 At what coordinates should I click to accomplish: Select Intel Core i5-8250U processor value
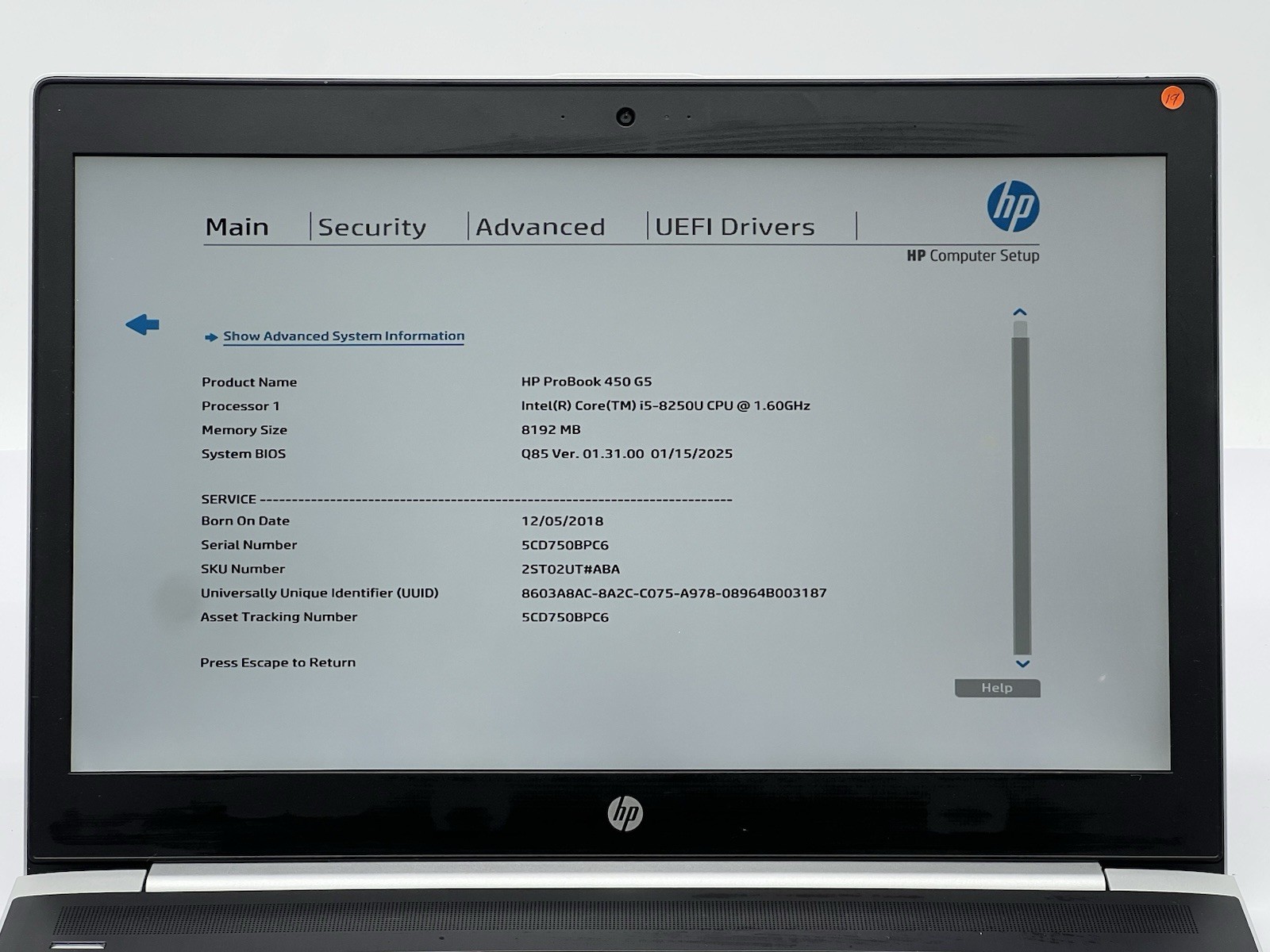[665, 405]
